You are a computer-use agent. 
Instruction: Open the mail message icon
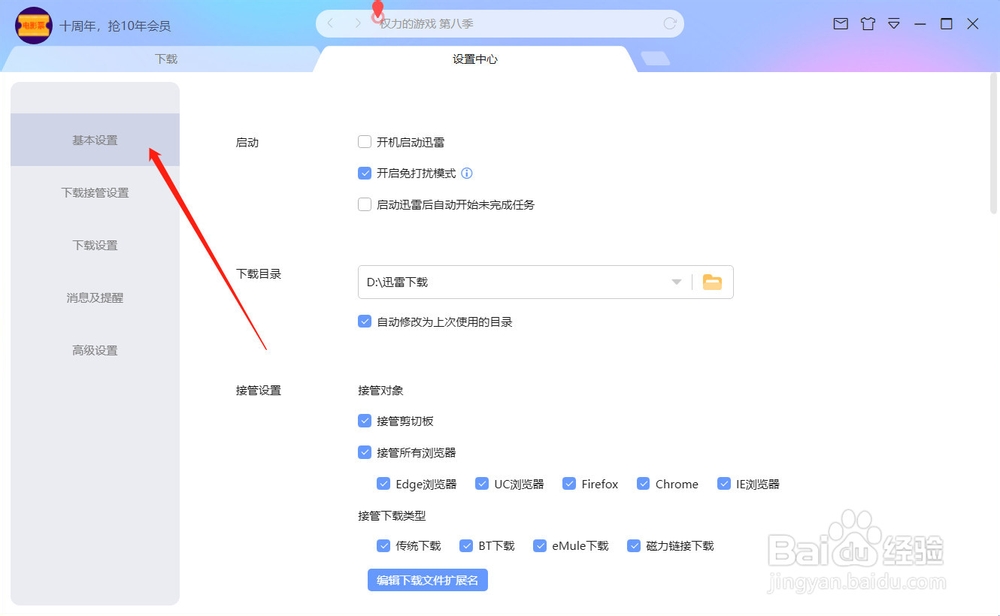[x=841, y=24]
